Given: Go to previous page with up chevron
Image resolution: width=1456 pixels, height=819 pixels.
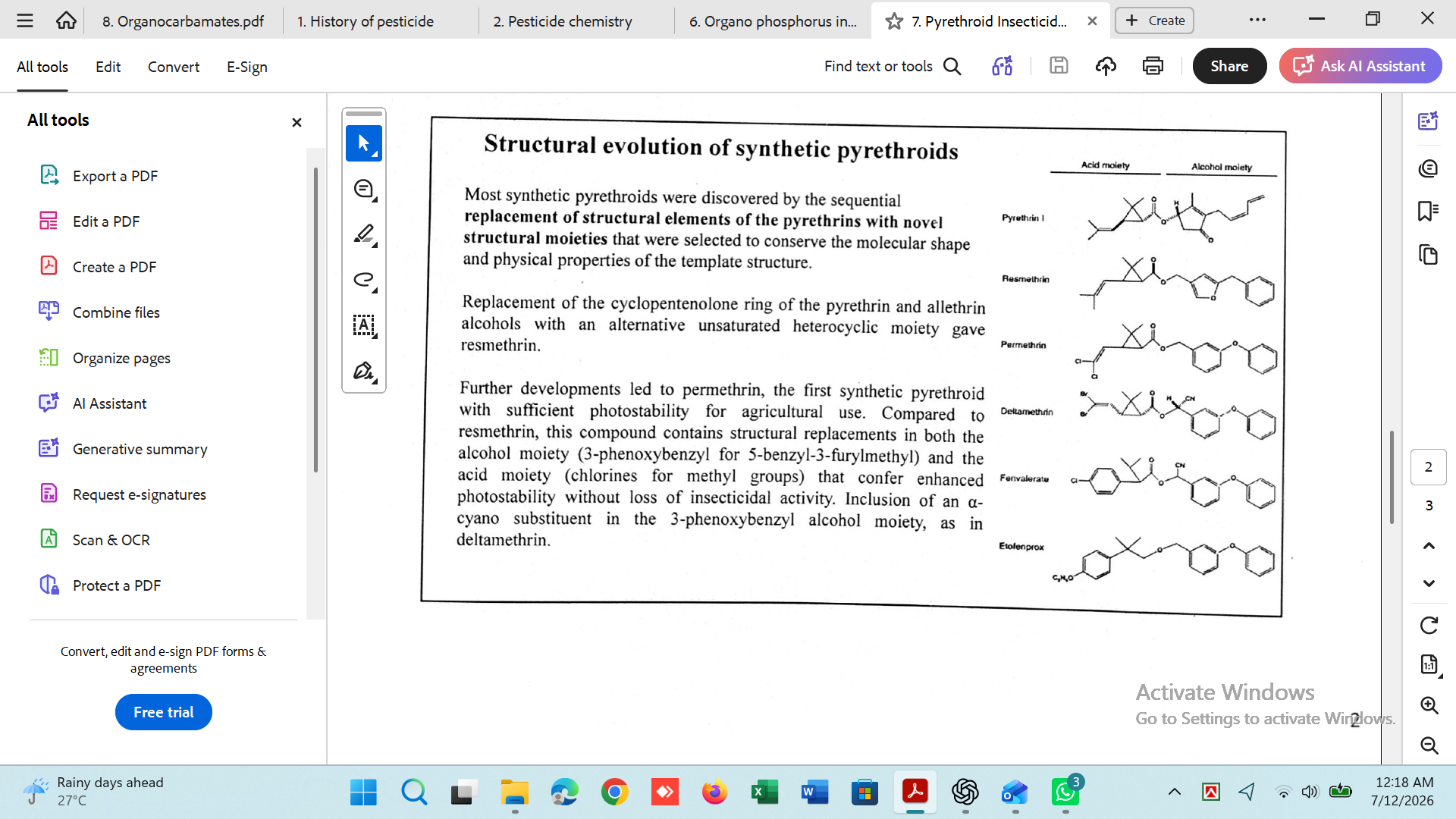Looking at the screenshot, I should [x=1429, y=546].
